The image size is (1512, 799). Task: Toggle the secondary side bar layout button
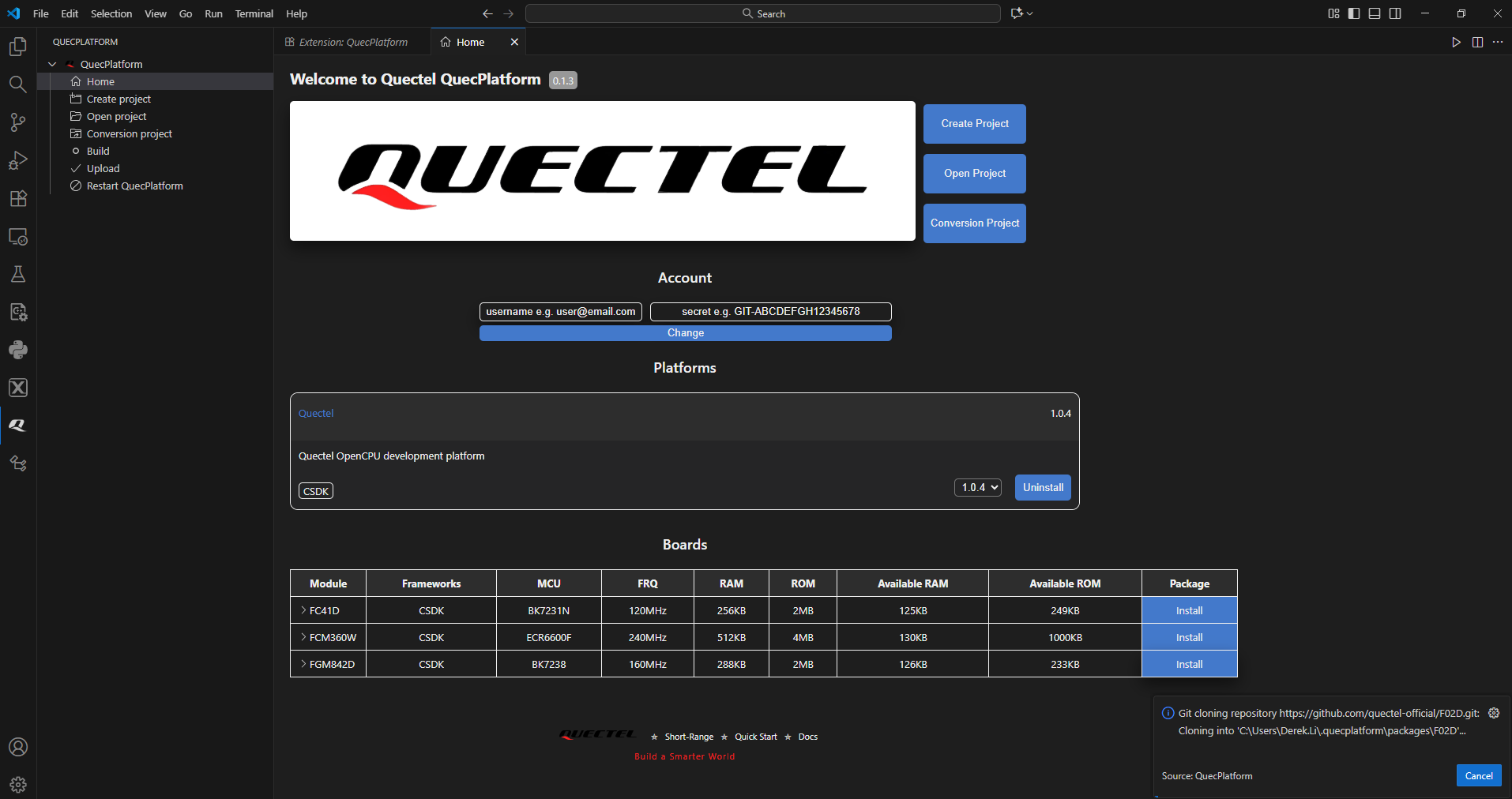[1395, 13]
